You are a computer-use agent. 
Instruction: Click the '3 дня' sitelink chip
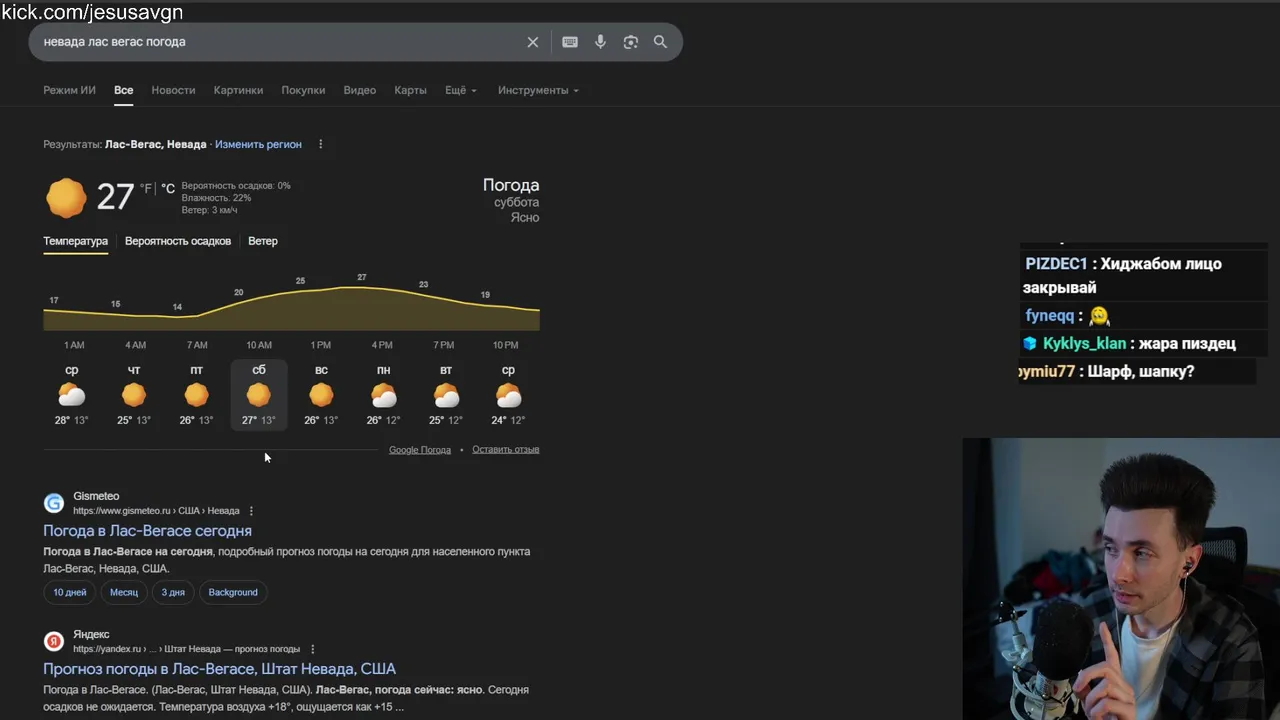173,592
